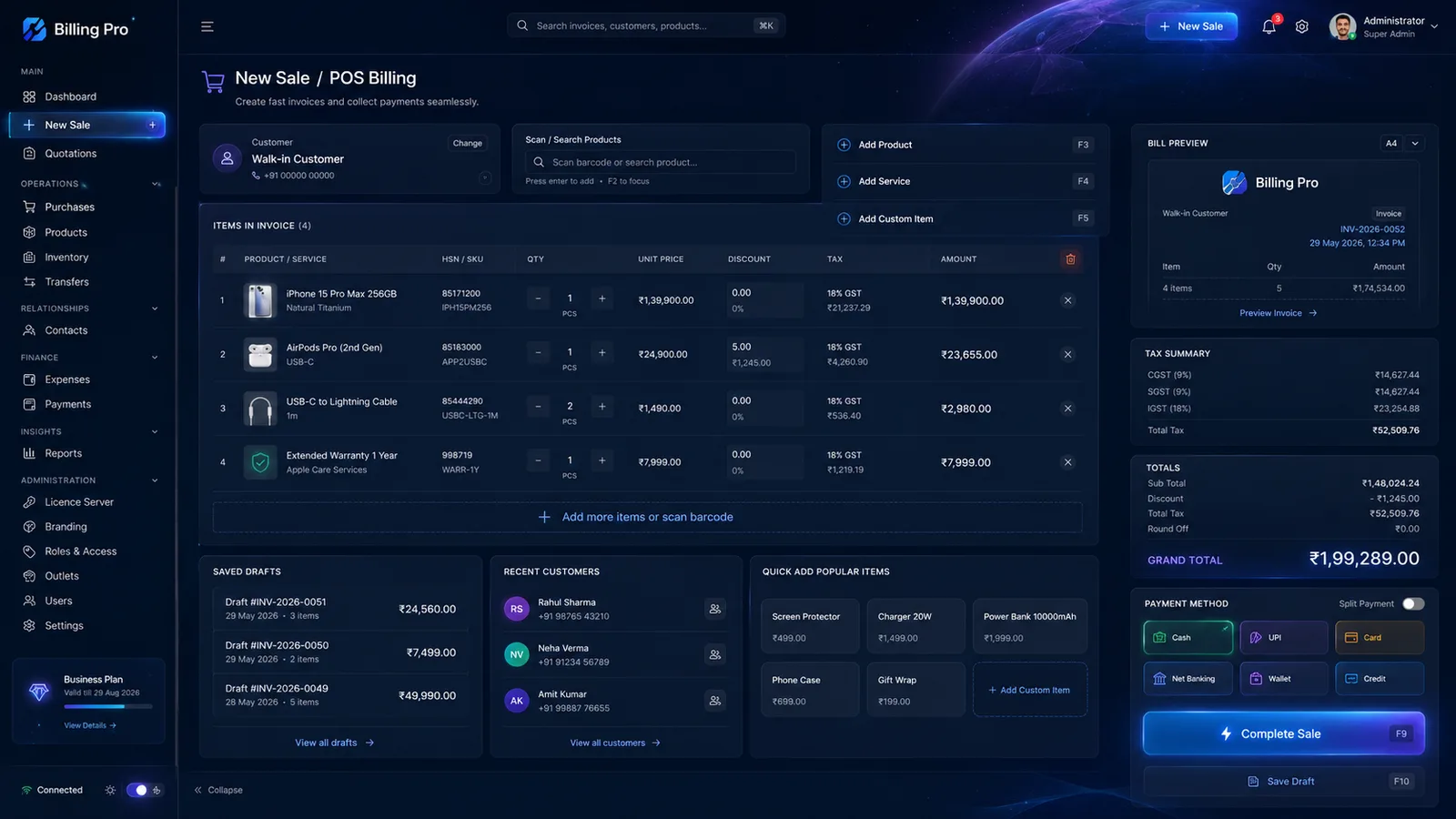Image resolution: width=1456 pixels, height=819 pixels.
Task: Choose Card payment method
Action: tap(1380, 638)
